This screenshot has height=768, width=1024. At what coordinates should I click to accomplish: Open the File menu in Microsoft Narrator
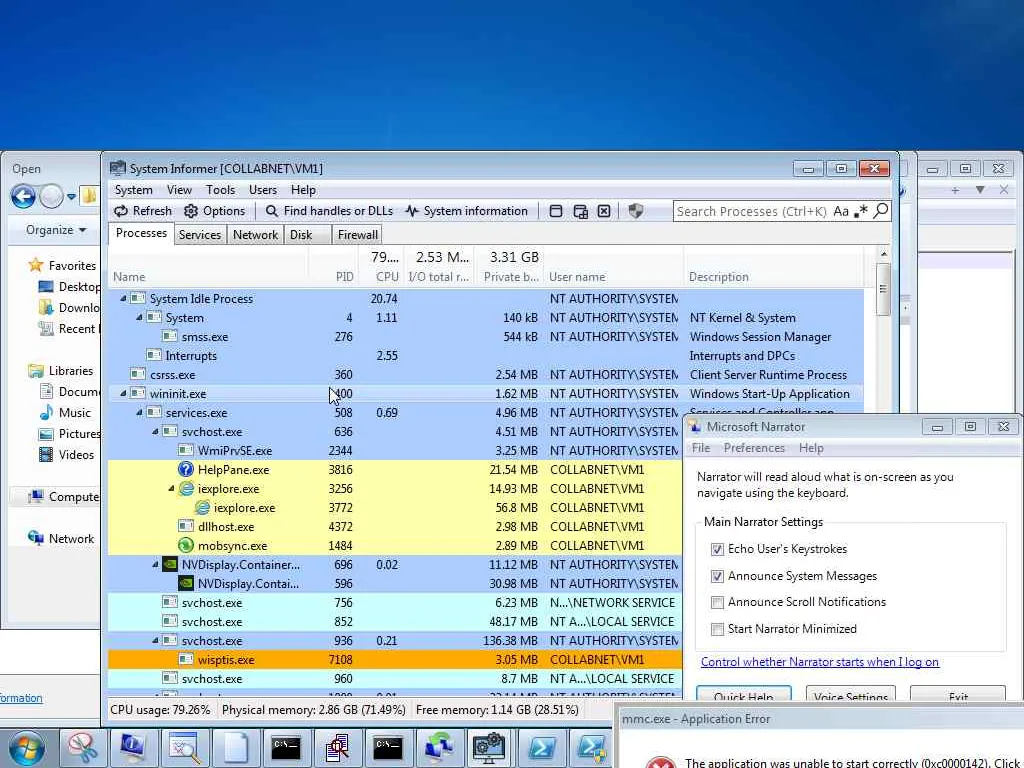pos(701,448)
